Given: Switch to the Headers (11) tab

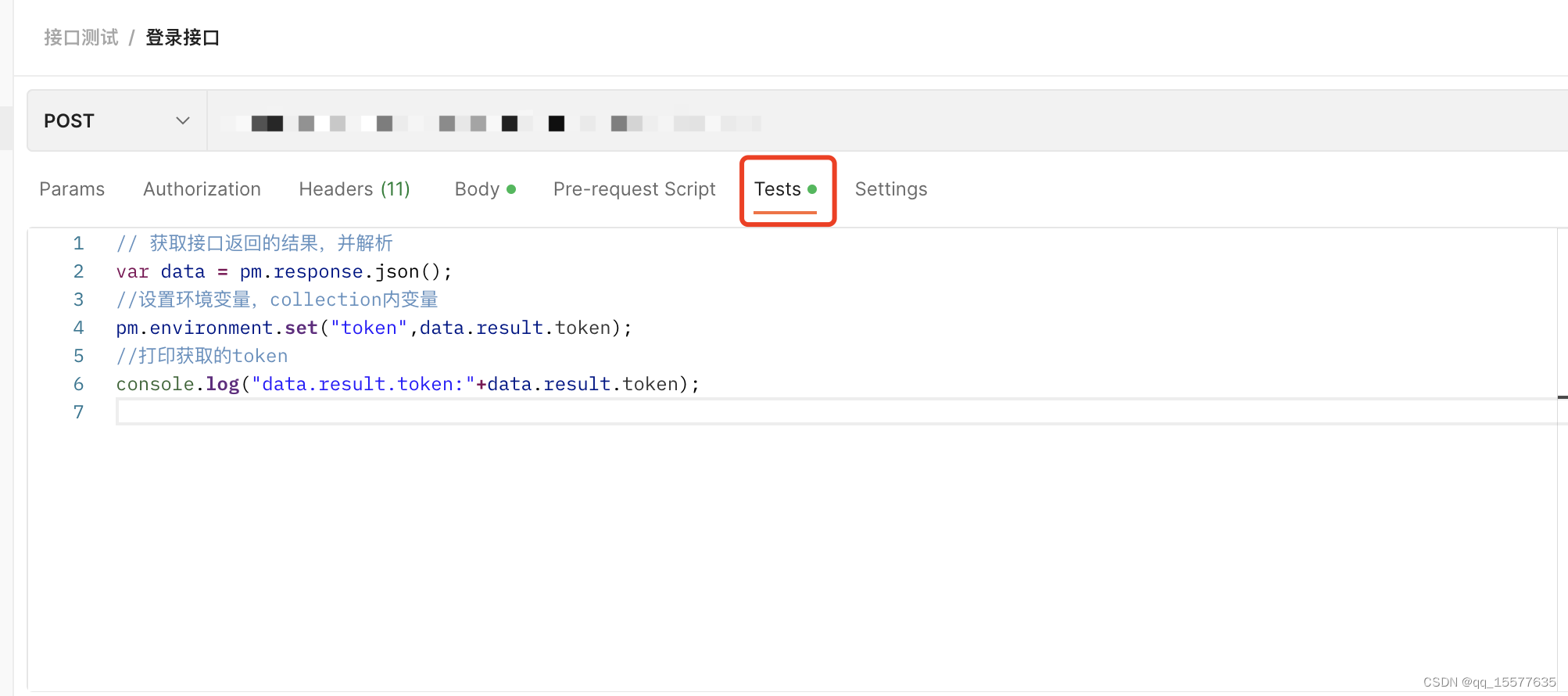Looking at the screenshot, I should click(x=354, y=189).
